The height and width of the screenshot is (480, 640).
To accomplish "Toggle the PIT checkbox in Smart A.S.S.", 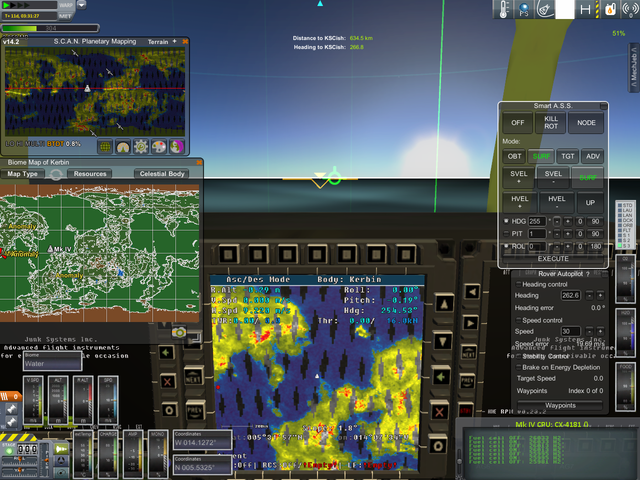I will pyautogui.click(x=507, y=233).
